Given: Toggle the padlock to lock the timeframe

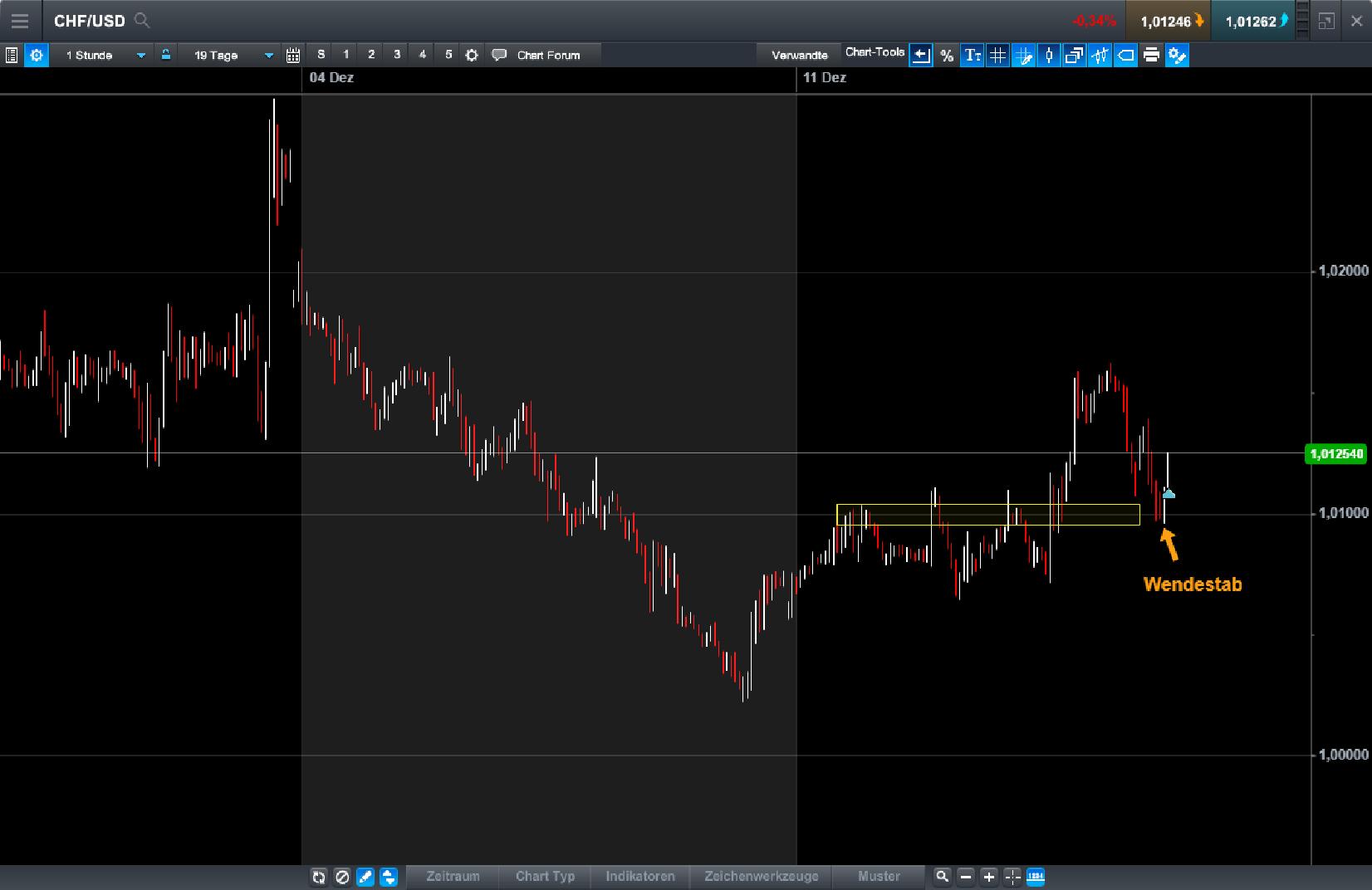Looking at the screenshot, I should (167, 55).
